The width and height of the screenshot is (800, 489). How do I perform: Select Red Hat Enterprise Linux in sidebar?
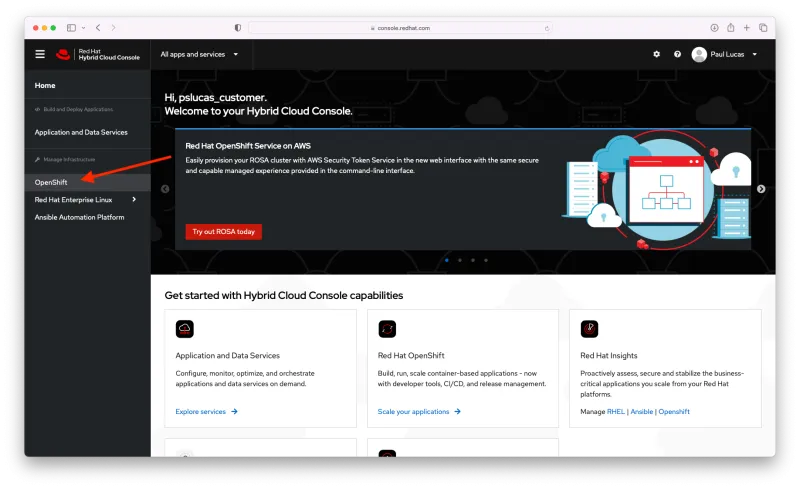click(x=73, y=200)
